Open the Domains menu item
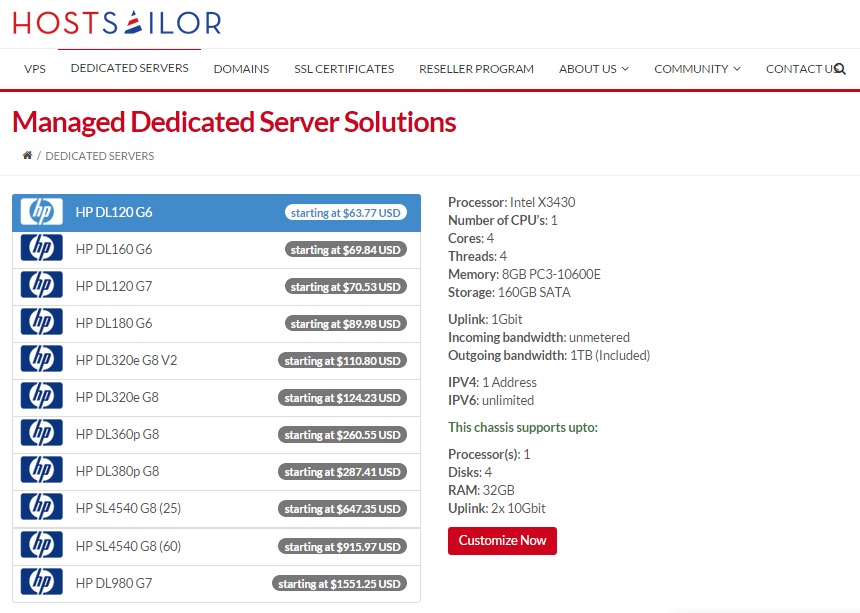 pyautogui.click(x=241, y=69)
